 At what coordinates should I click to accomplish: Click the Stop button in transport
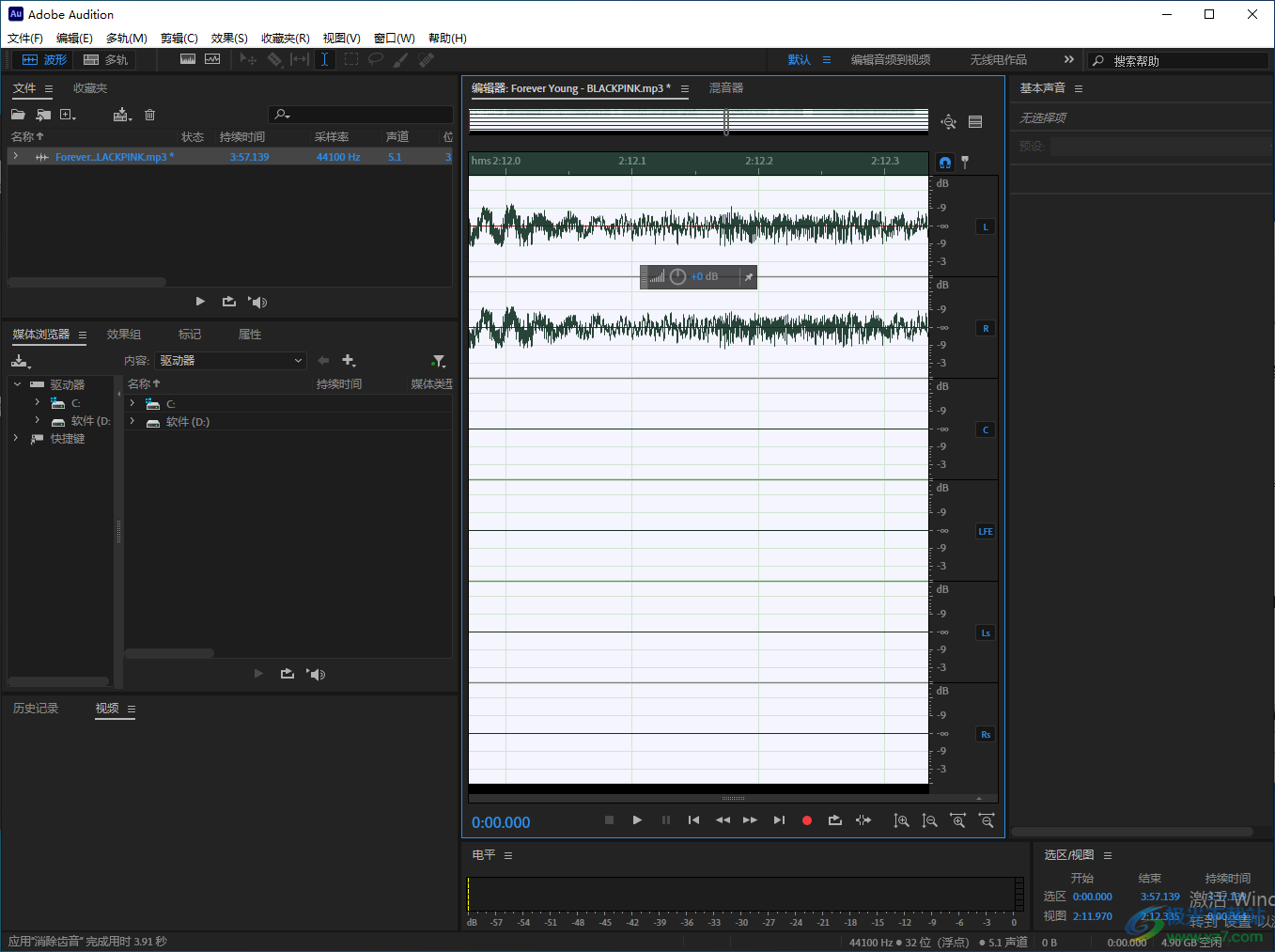pos(609,820)
